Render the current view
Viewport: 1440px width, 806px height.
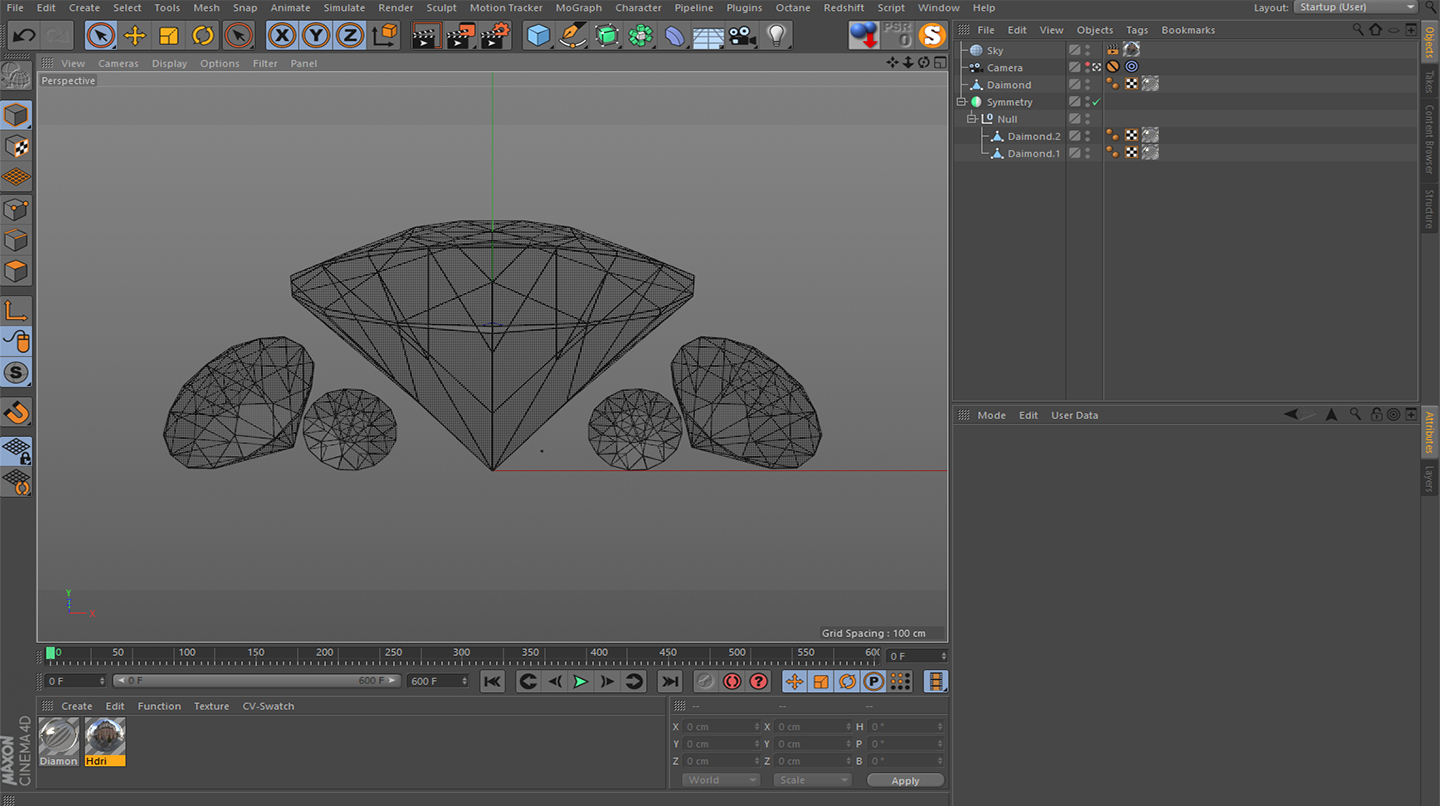coord(425,35)
